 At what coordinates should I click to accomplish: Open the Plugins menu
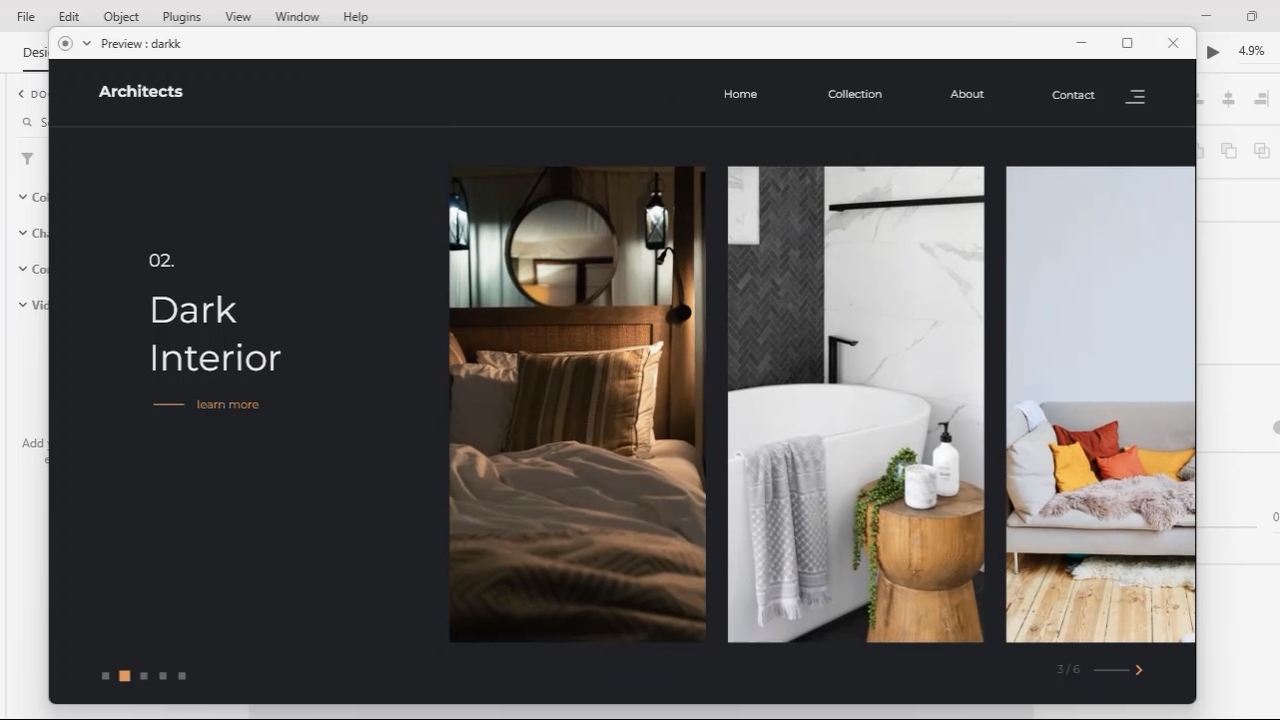(181, 16)
